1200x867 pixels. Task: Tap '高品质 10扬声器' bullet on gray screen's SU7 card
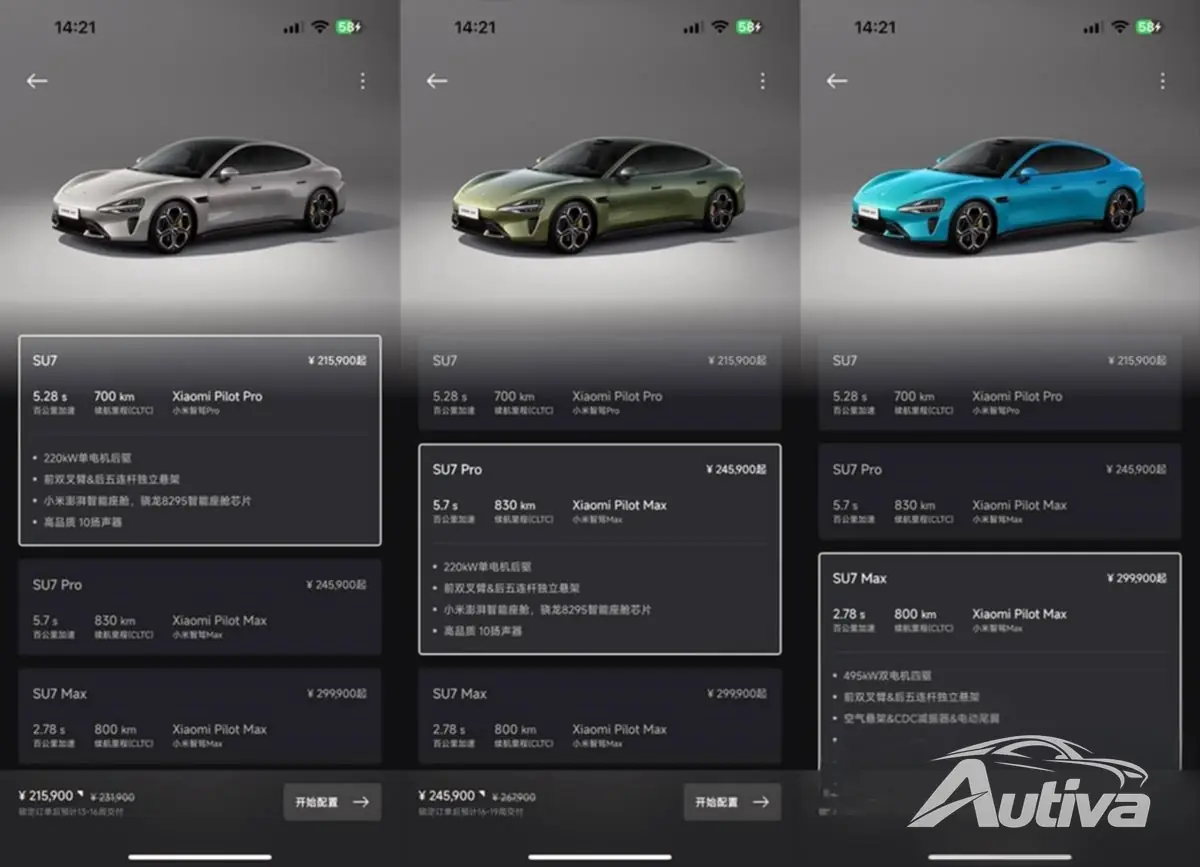pyautogui.click(x=83, y=522)
